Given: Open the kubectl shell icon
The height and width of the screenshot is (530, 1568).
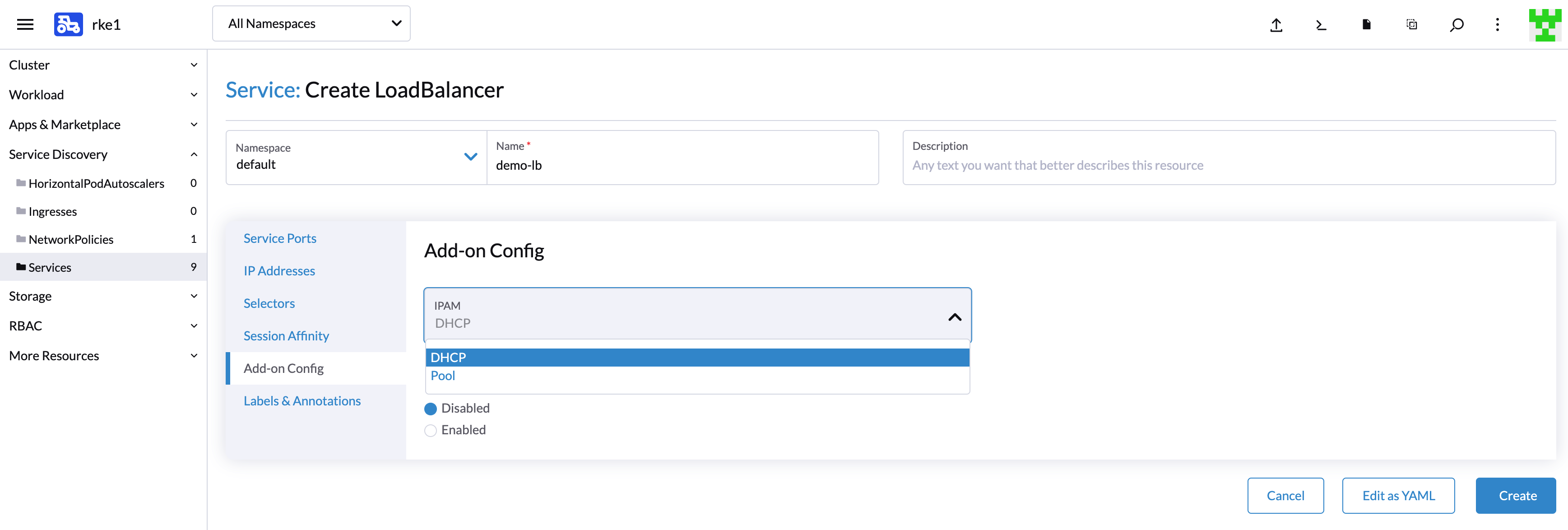Looking at the screenshot, I should click(1321, 25).
